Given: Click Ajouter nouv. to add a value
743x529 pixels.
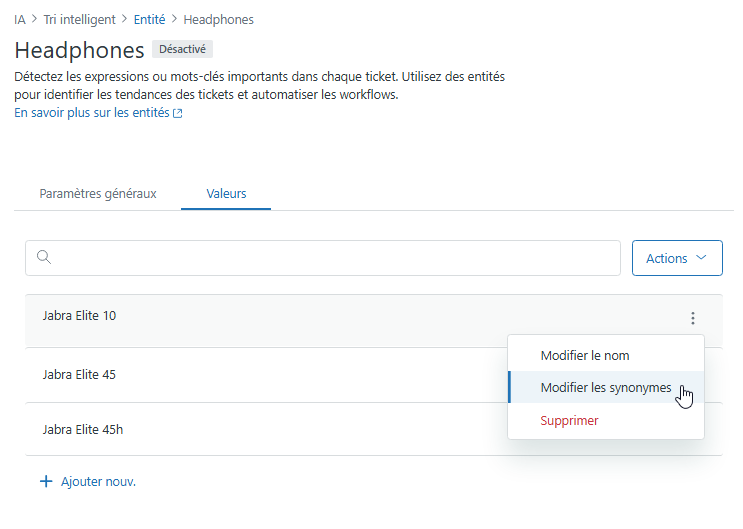Looking at the screenshot, I should pyautogui.click(x=88, y=482).
